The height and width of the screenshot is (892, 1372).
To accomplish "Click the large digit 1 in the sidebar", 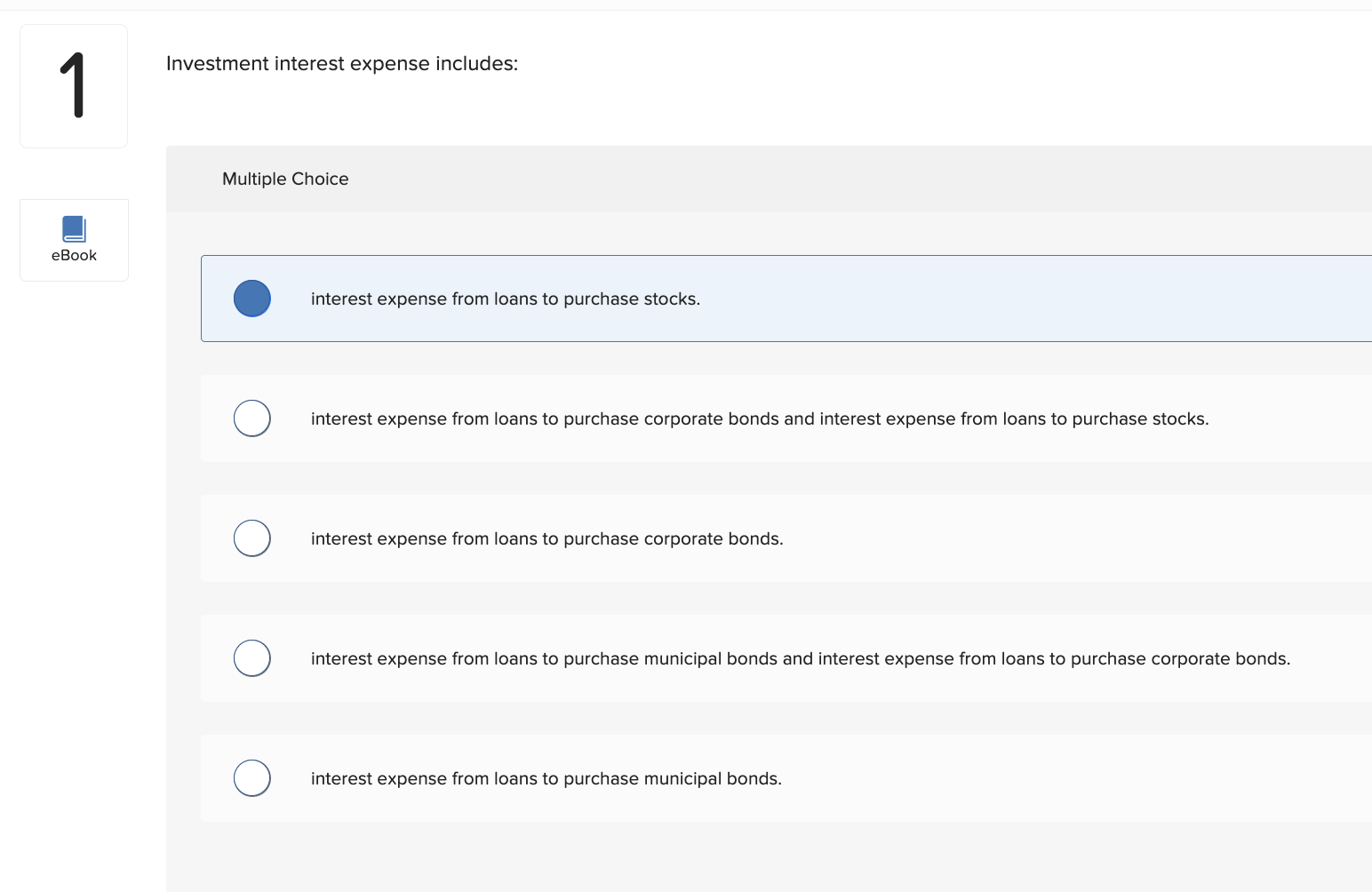I will 74,85.
